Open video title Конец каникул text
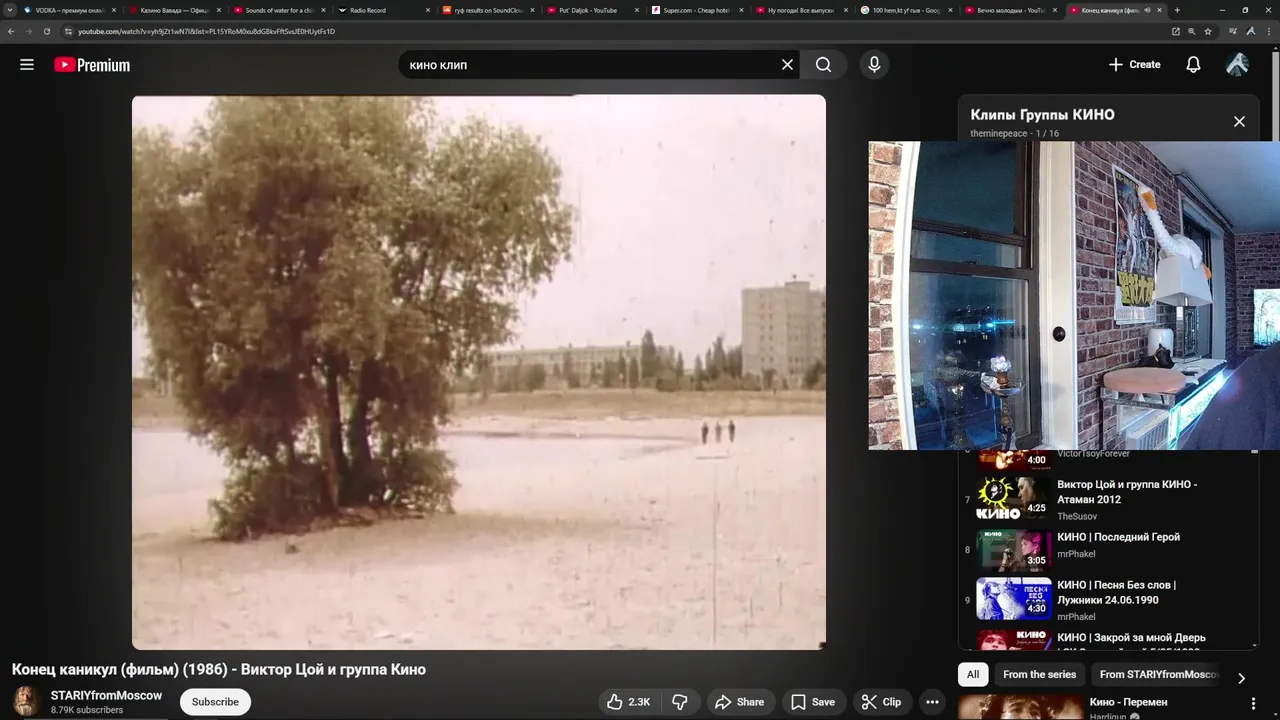 click(x=219, y=670)
